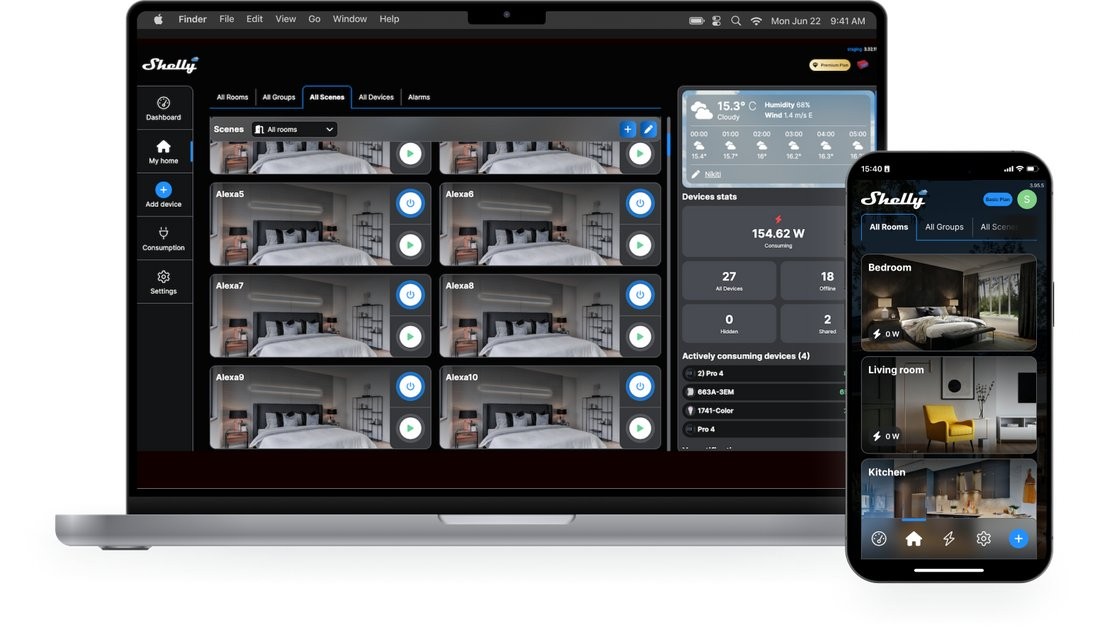
Task: Tap the green S profile avatar
Action: pos(1027,199)
